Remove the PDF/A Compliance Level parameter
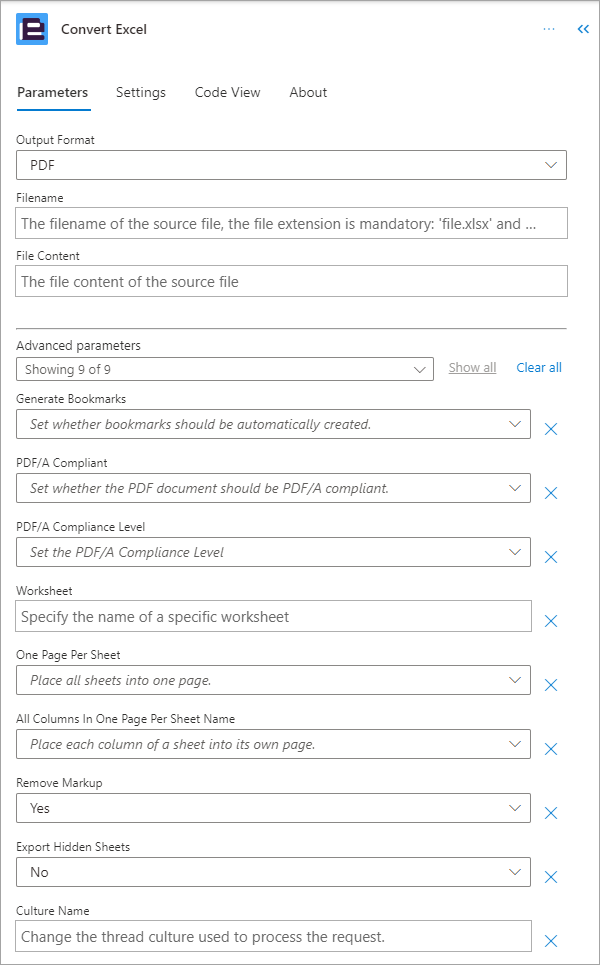The width and height of the screenshot is (600, 965). pos(551,557)
